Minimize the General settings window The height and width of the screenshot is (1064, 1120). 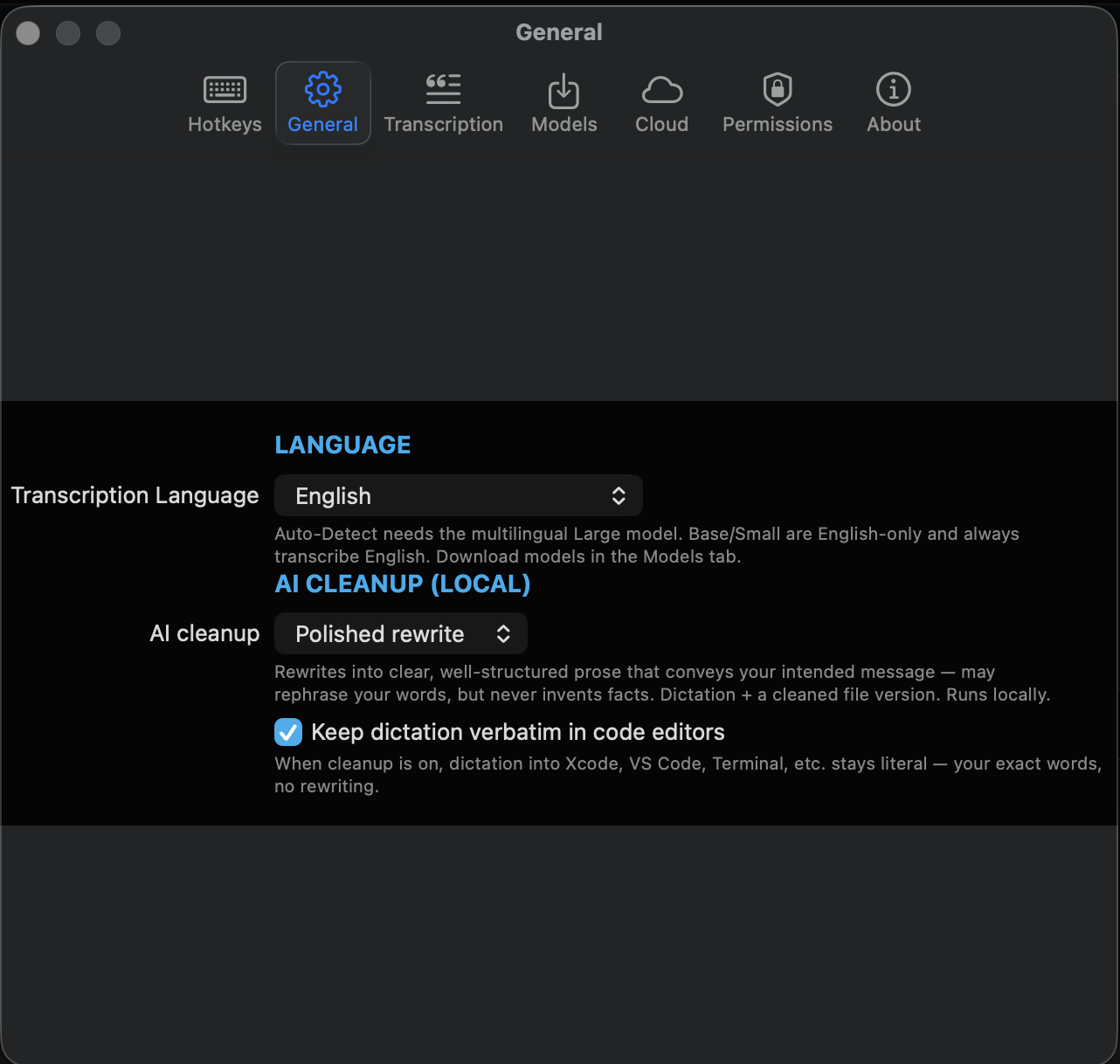[x=68, y=33]
